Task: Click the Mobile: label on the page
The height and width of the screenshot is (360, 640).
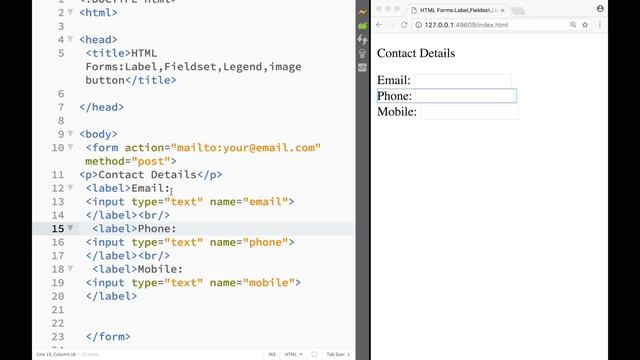Action: pos(397,112)
